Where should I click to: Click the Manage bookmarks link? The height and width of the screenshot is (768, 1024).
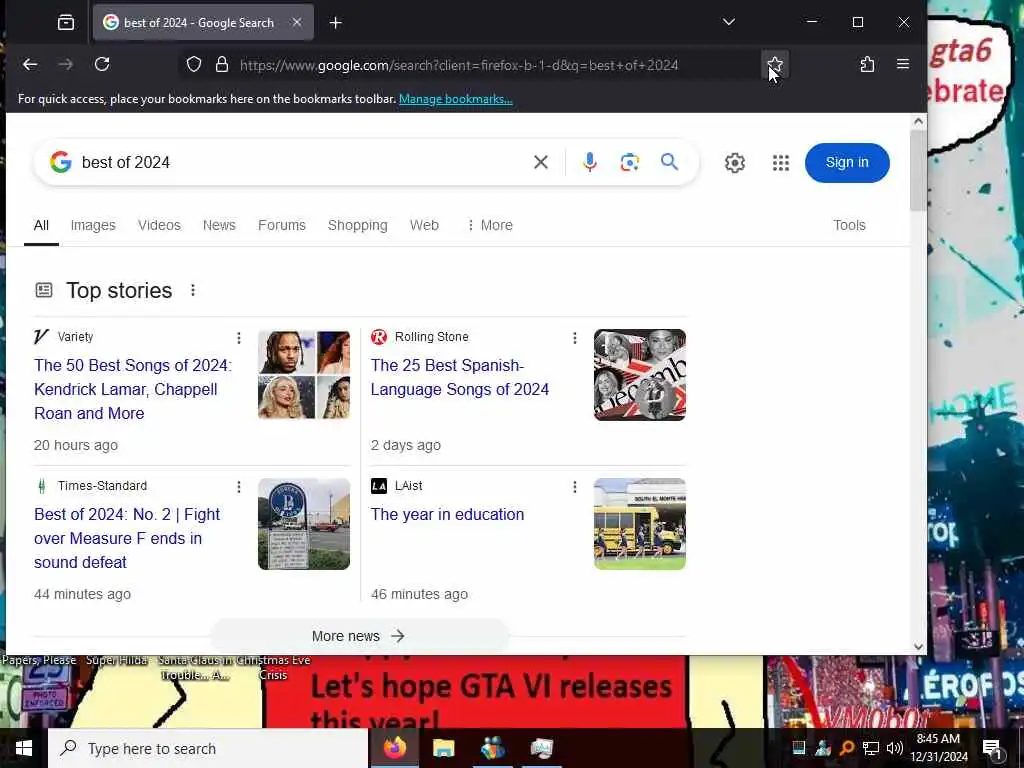[x=455, y=99]
